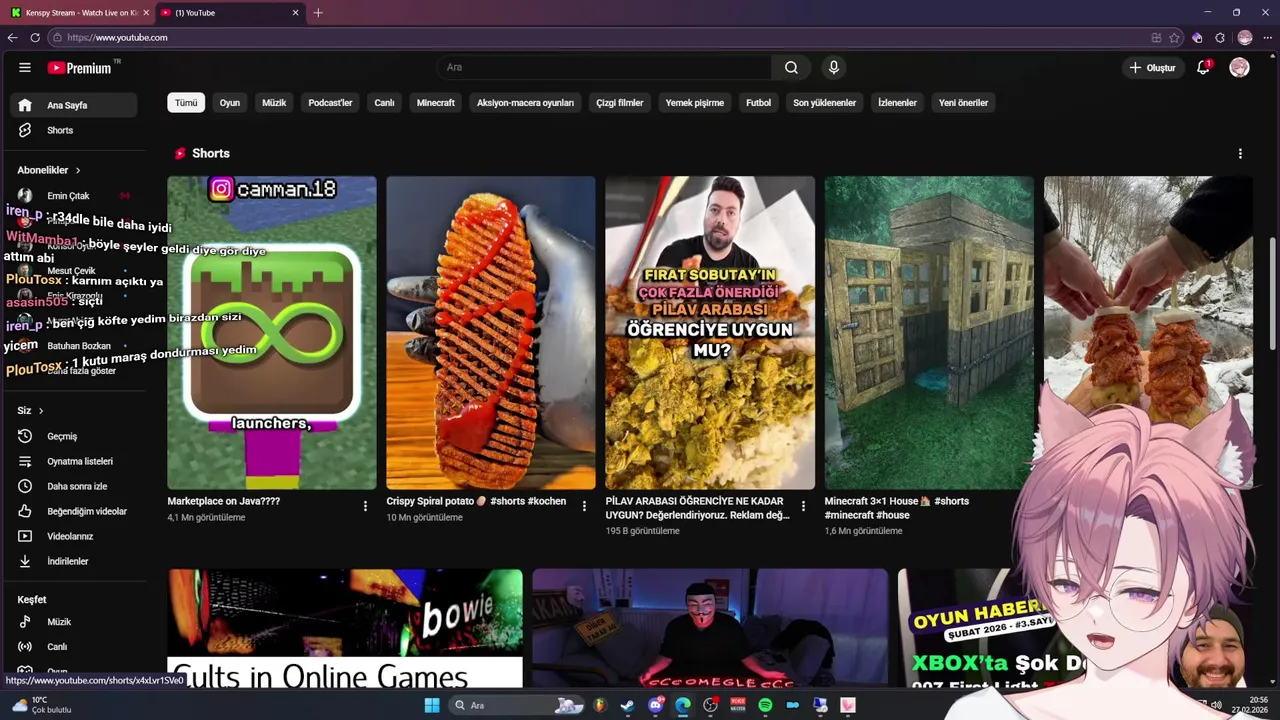The height and width of the screenshot is (720, 1280).
Task: Open Discord from taskbar
Action: pos(655,705)
